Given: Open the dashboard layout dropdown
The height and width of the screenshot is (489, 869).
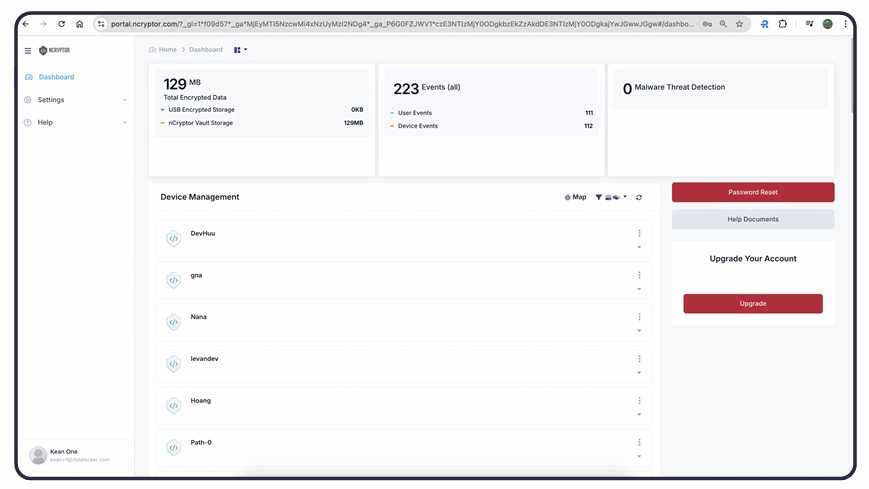Looking at the screenshot, I should click(240, 49).
